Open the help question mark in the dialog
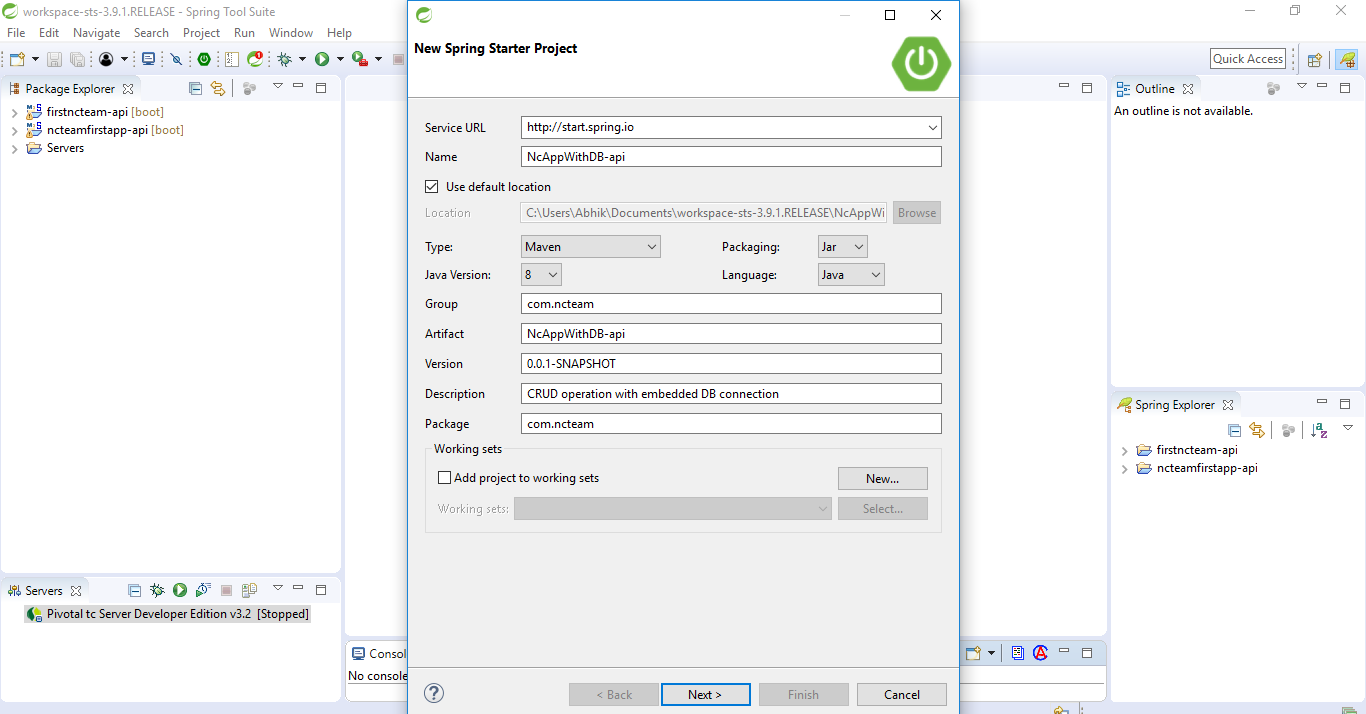The image size is (1366, 714). click(433, 692)
